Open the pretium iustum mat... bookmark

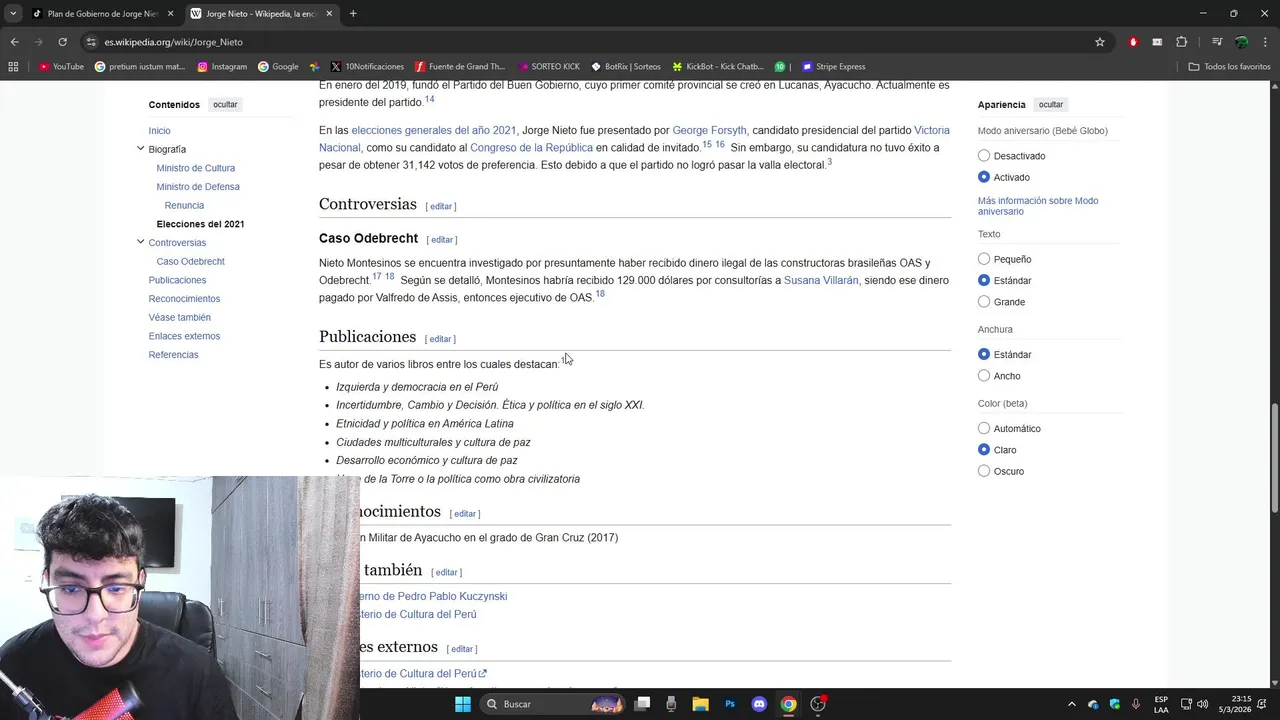coord(140,67)
